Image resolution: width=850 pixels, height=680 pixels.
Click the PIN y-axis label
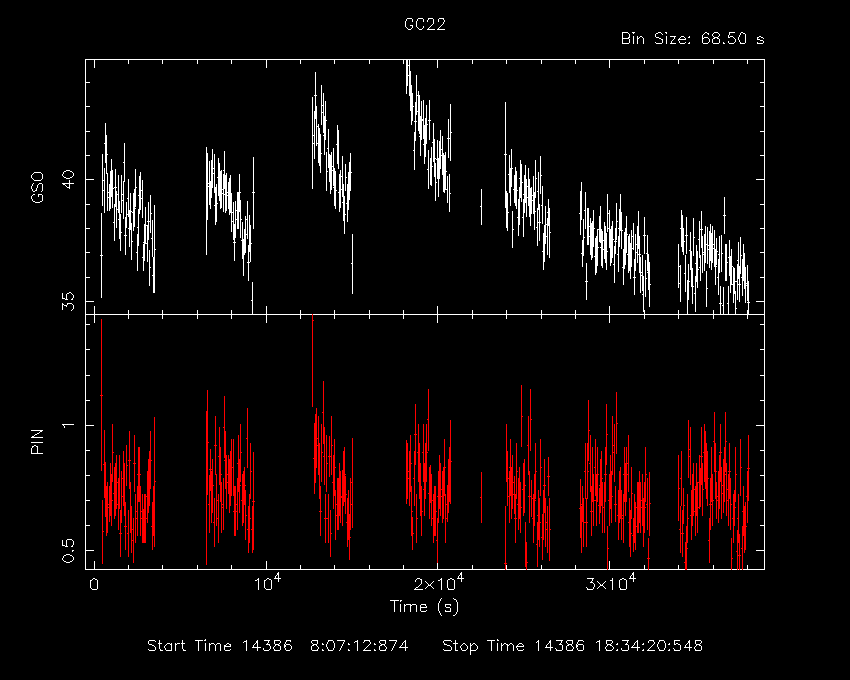pos(37,442)
